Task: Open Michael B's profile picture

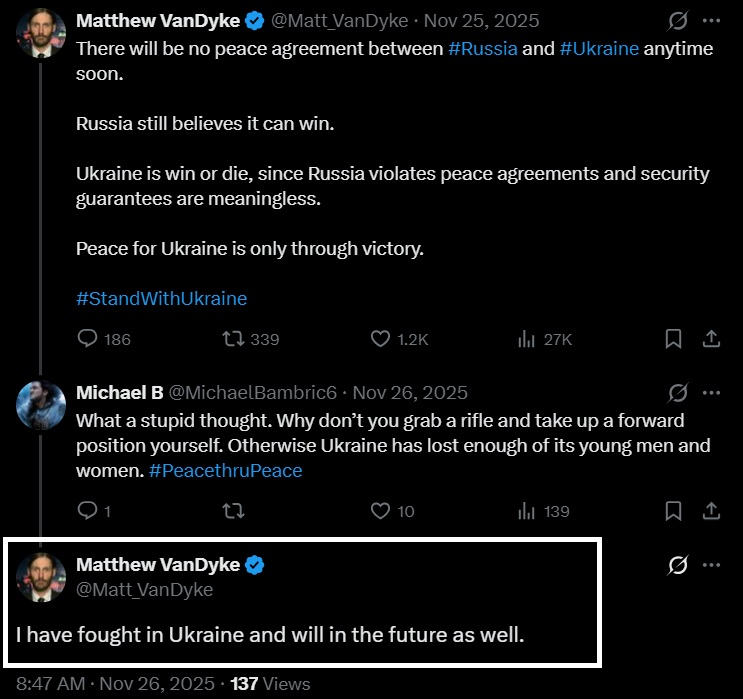Action: click(41, 404)
